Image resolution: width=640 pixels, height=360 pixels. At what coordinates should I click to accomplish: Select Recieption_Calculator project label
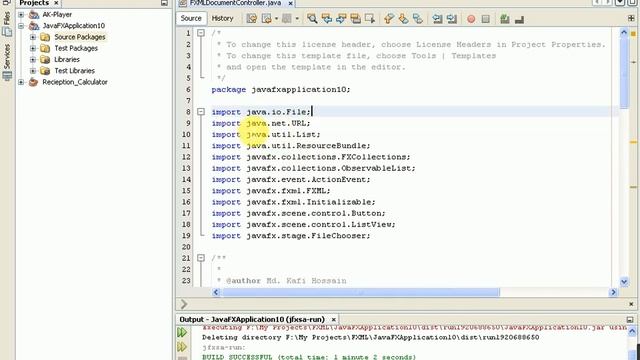click(x=75, y=82)
